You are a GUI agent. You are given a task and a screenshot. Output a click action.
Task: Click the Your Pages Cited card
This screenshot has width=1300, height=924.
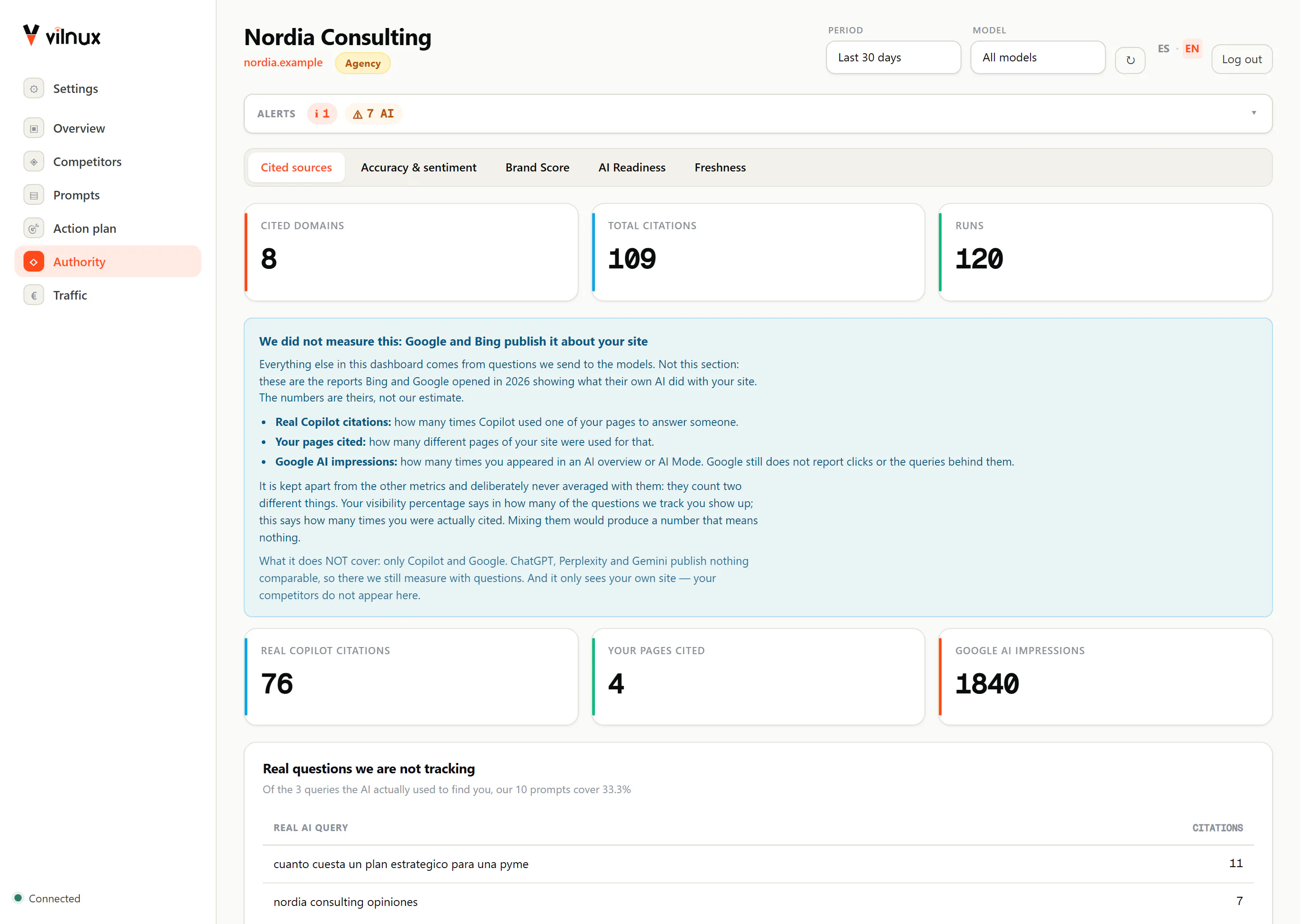click(758, 676)
